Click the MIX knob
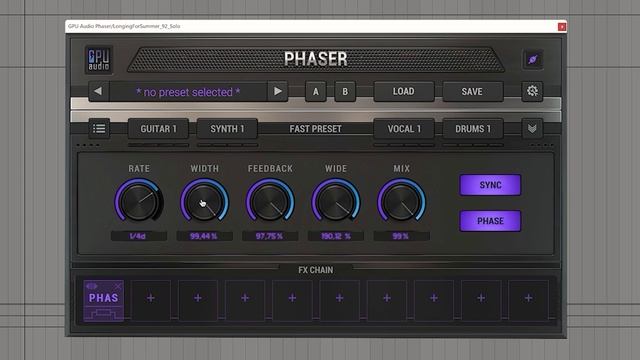Image resolution: width=640 pixels, height=360 pixels. (401, 202)
